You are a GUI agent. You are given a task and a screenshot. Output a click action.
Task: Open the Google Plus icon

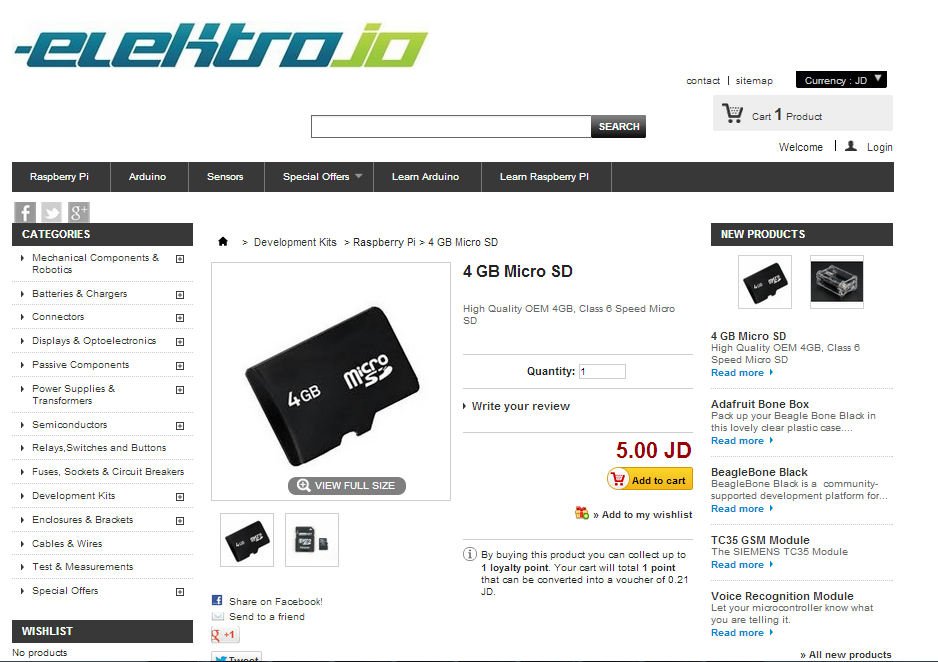(78, 212)
